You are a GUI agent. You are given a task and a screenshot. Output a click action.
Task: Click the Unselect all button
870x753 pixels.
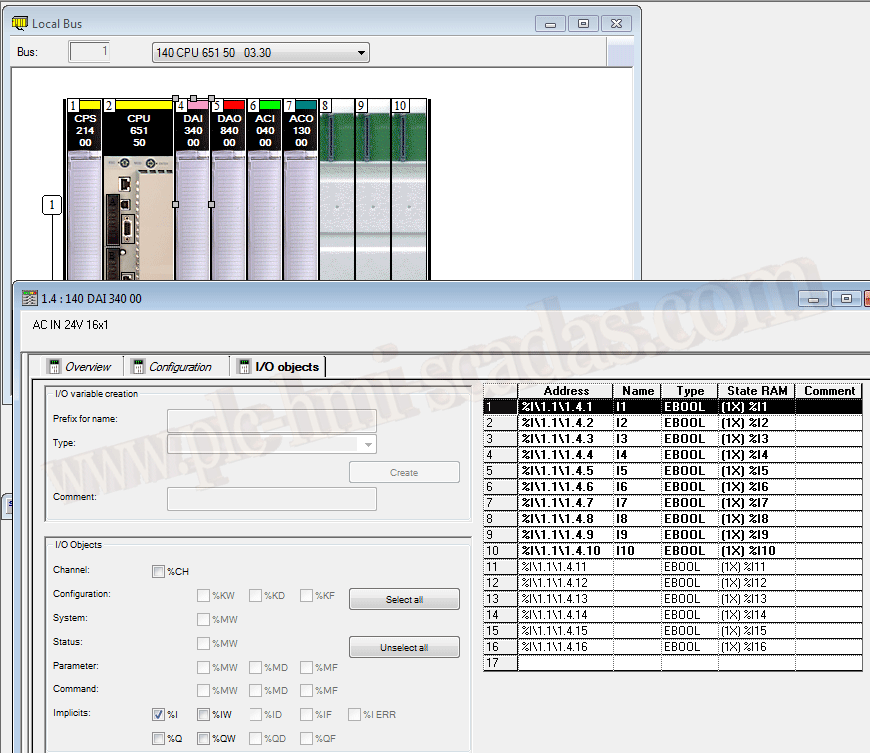pyautogui.click(x=404, y=647)
